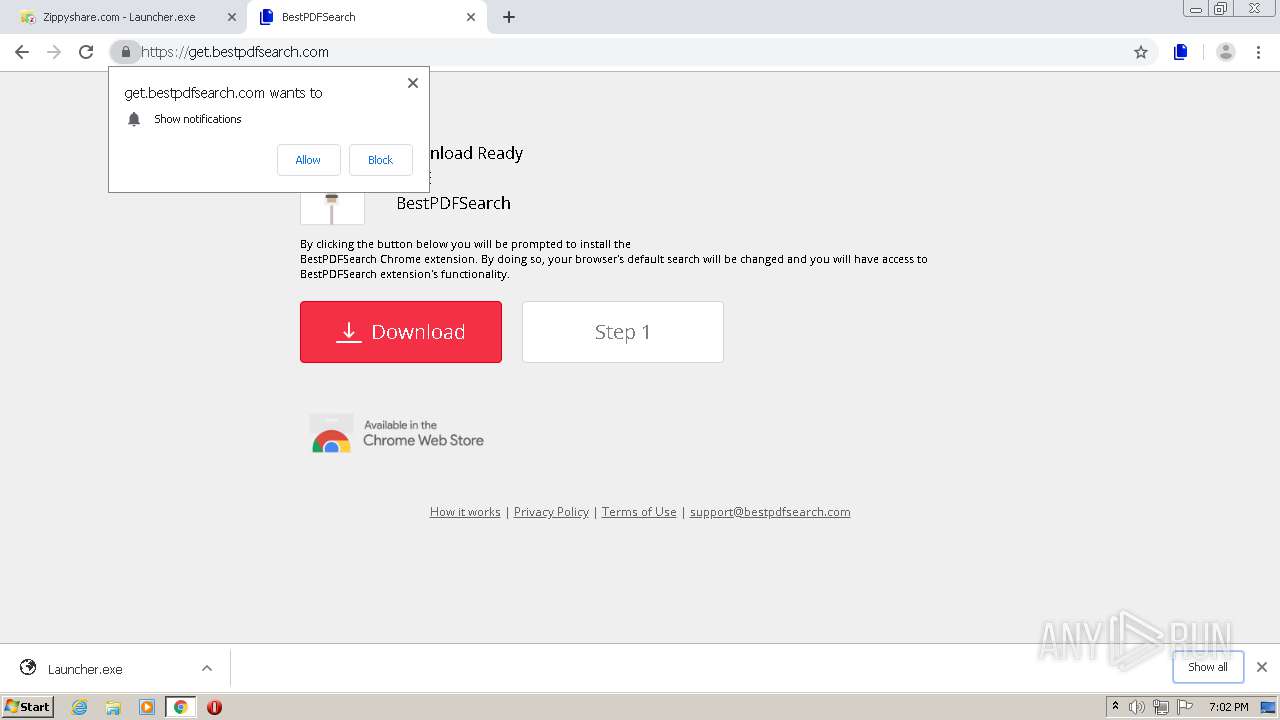The image size is (1280, 720).
Task: Click the red Download button
Action: (x=401, y=332)
